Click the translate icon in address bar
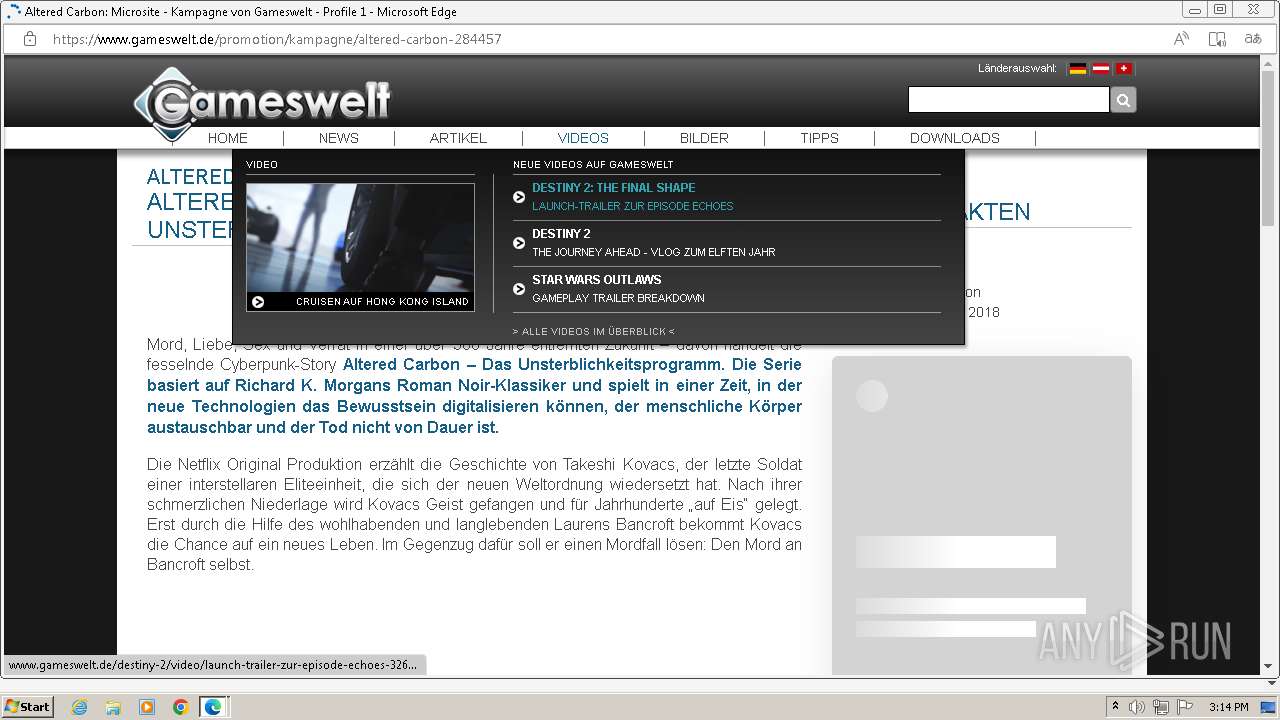 point(1252,39)
